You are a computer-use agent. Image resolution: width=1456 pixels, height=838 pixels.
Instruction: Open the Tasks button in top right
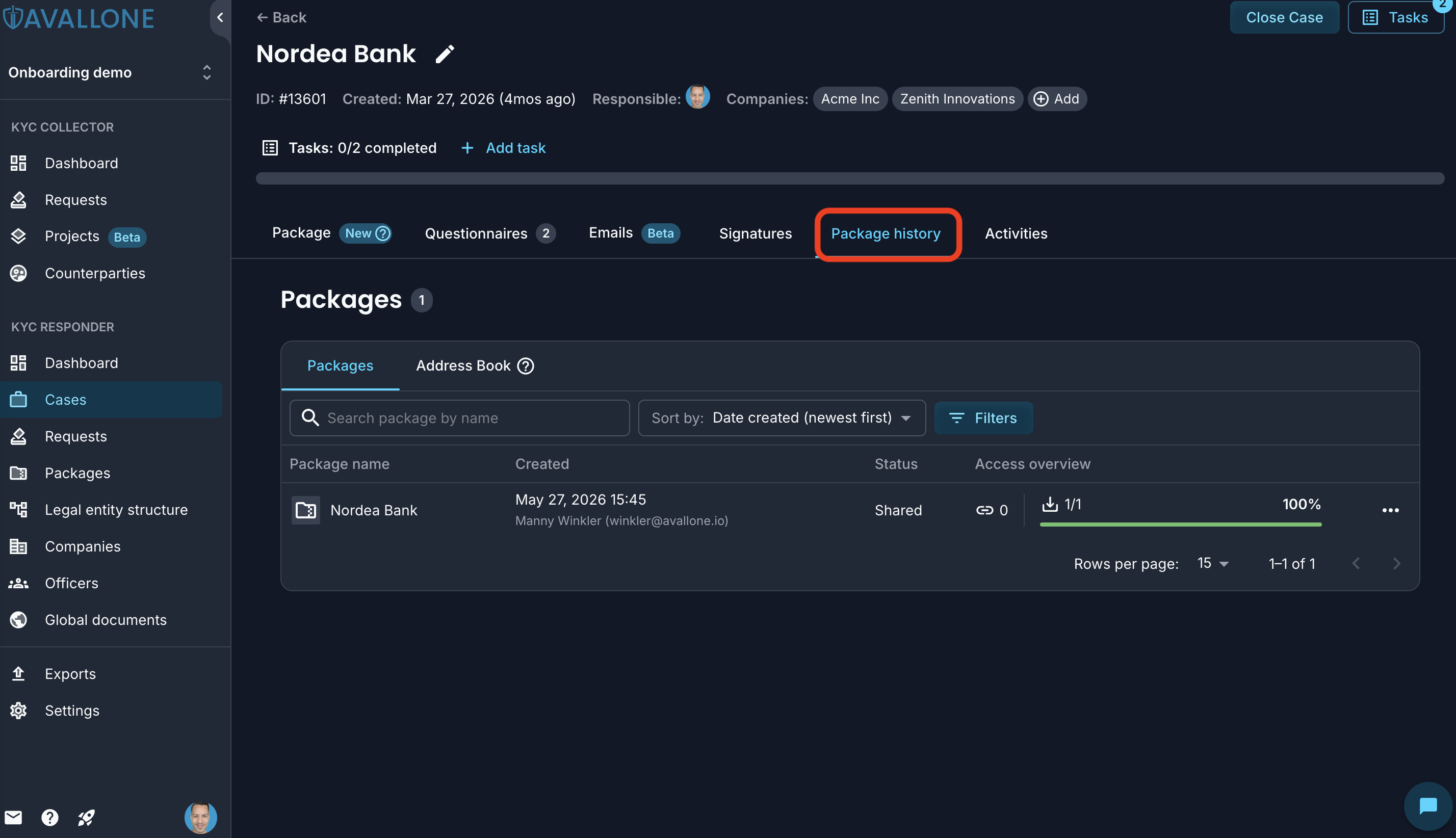[x=1395, y=17]
